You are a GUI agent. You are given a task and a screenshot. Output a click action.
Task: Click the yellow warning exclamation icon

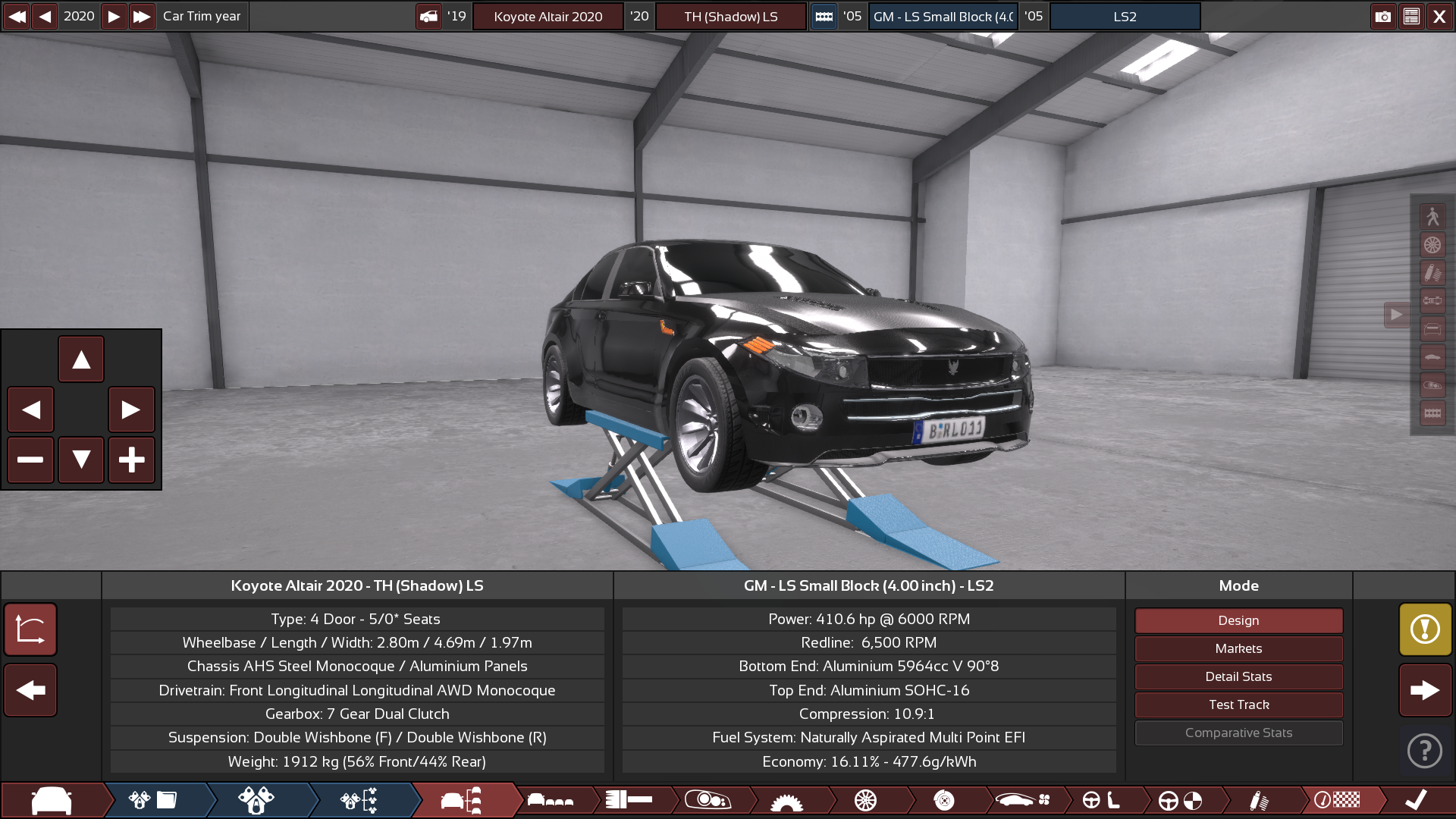tap(1425, 629)
